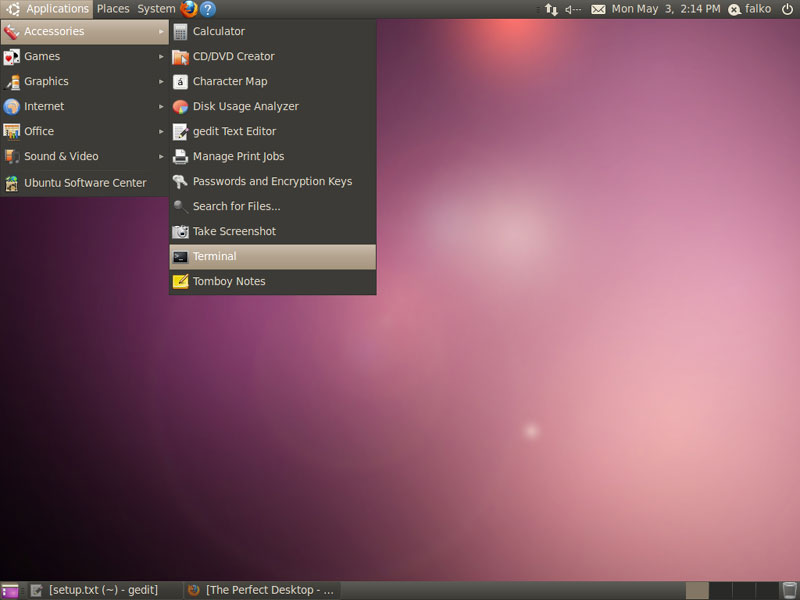Choose Search for Files... entry
The height and width of the screenshot is (600, 800).
[x=272, y=207]
